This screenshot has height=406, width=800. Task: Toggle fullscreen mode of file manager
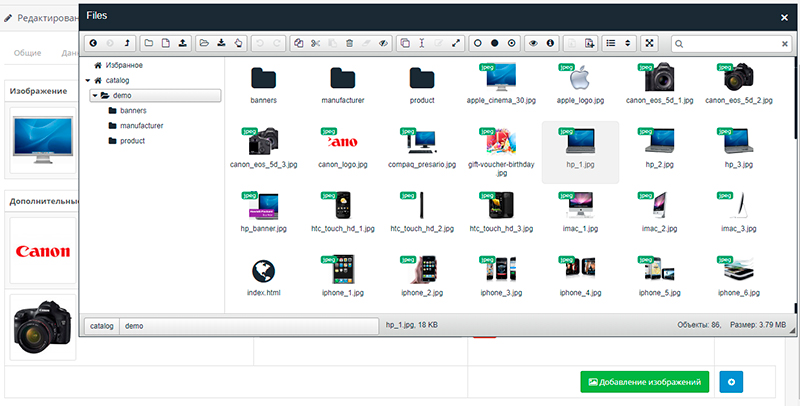click(649, 44)
